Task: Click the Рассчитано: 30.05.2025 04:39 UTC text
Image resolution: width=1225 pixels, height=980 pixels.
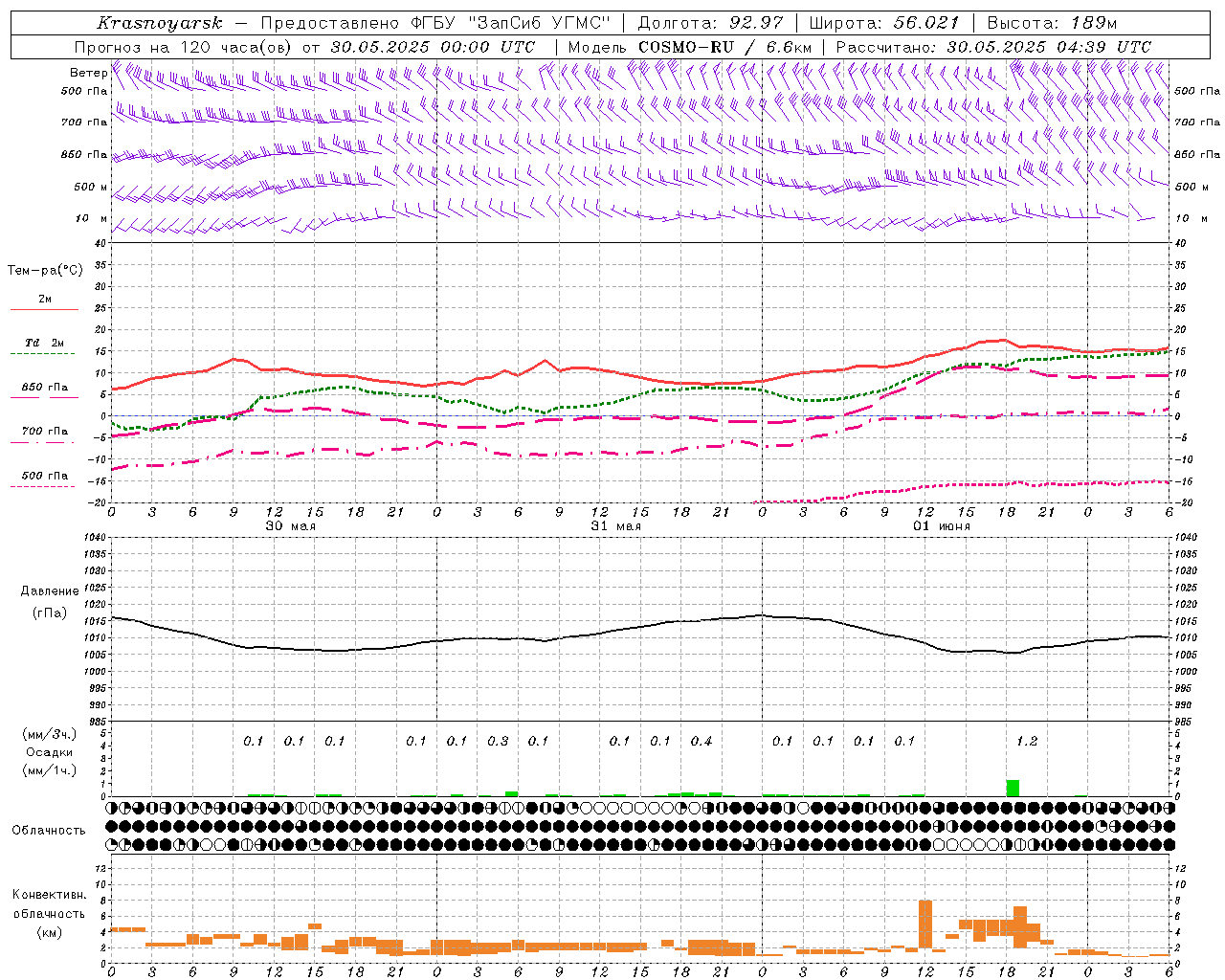Action: coord(993,47)
